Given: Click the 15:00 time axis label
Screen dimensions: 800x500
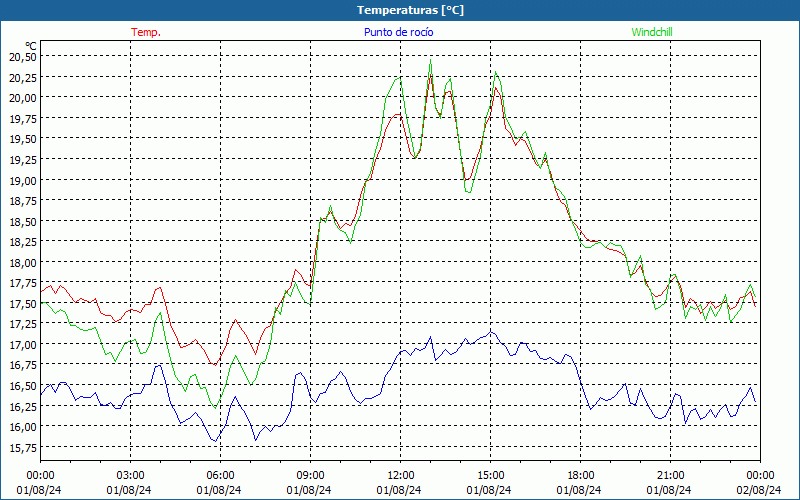Looking at the screenshot, I should [x=490, y=476].
